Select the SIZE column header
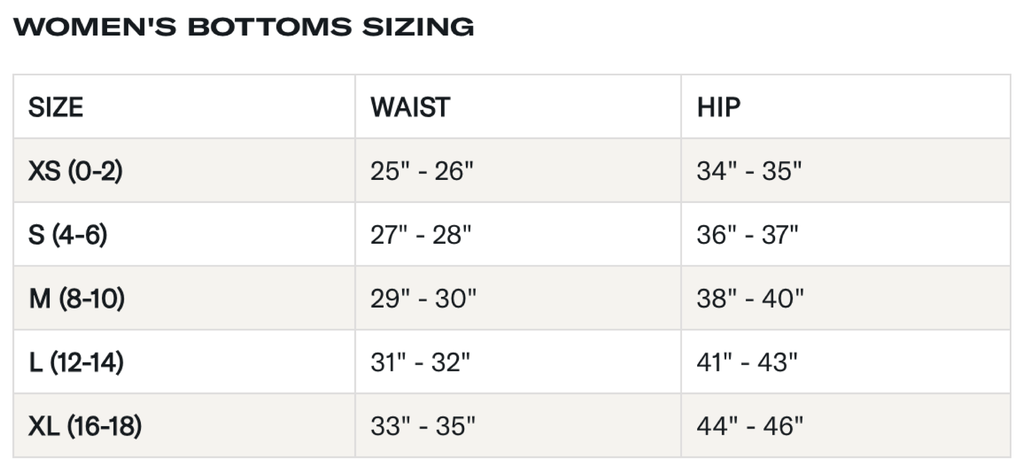1024x475 pixels. (56, 107)
